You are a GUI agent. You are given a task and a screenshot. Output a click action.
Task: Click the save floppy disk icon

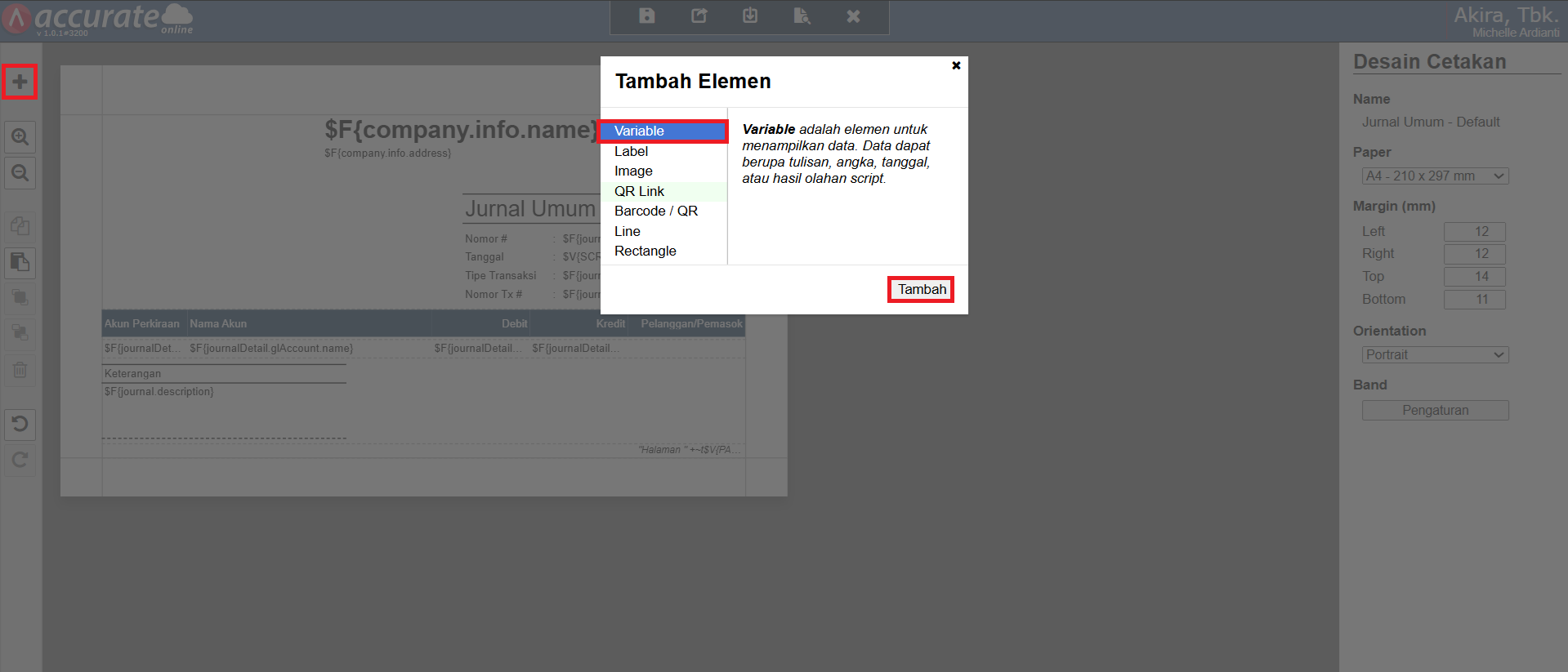pos(646,16)
